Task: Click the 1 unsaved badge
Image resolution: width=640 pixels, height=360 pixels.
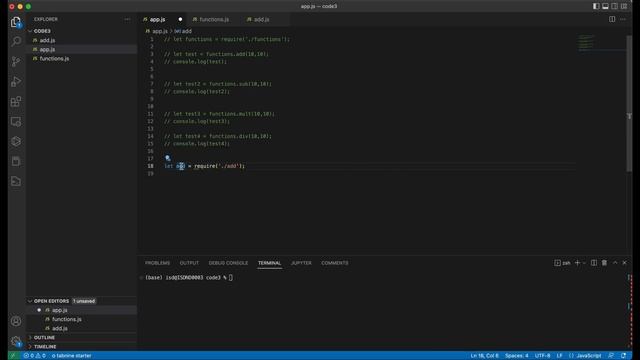Action: [84, 301]
